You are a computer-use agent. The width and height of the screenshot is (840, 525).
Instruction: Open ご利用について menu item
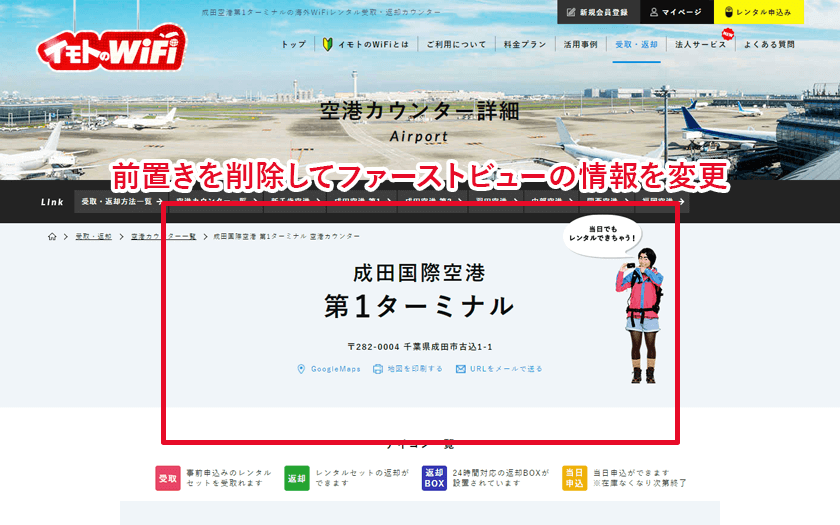(456, 44)
